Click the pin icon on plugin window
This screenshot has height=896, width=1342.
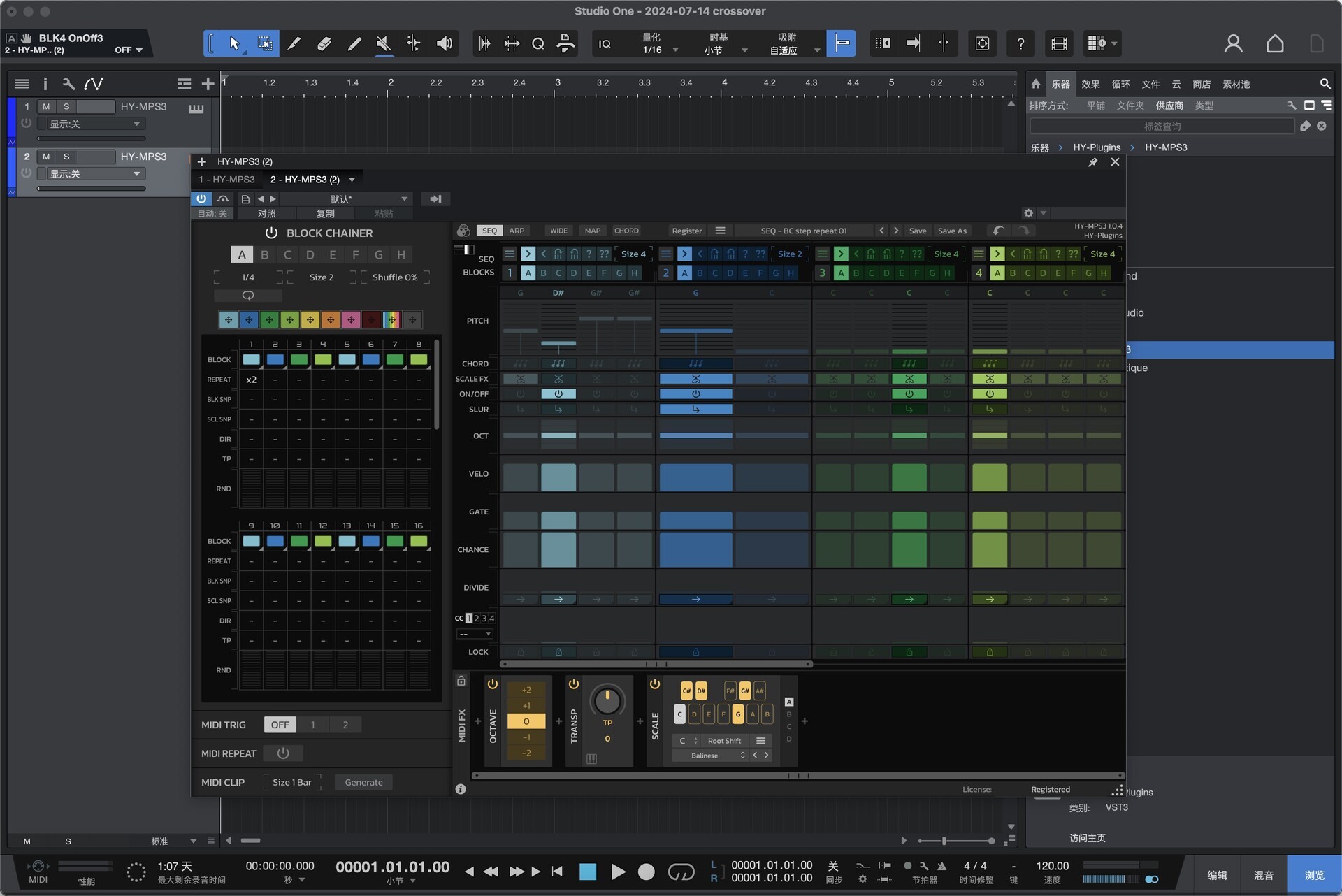click(1092, 162)
